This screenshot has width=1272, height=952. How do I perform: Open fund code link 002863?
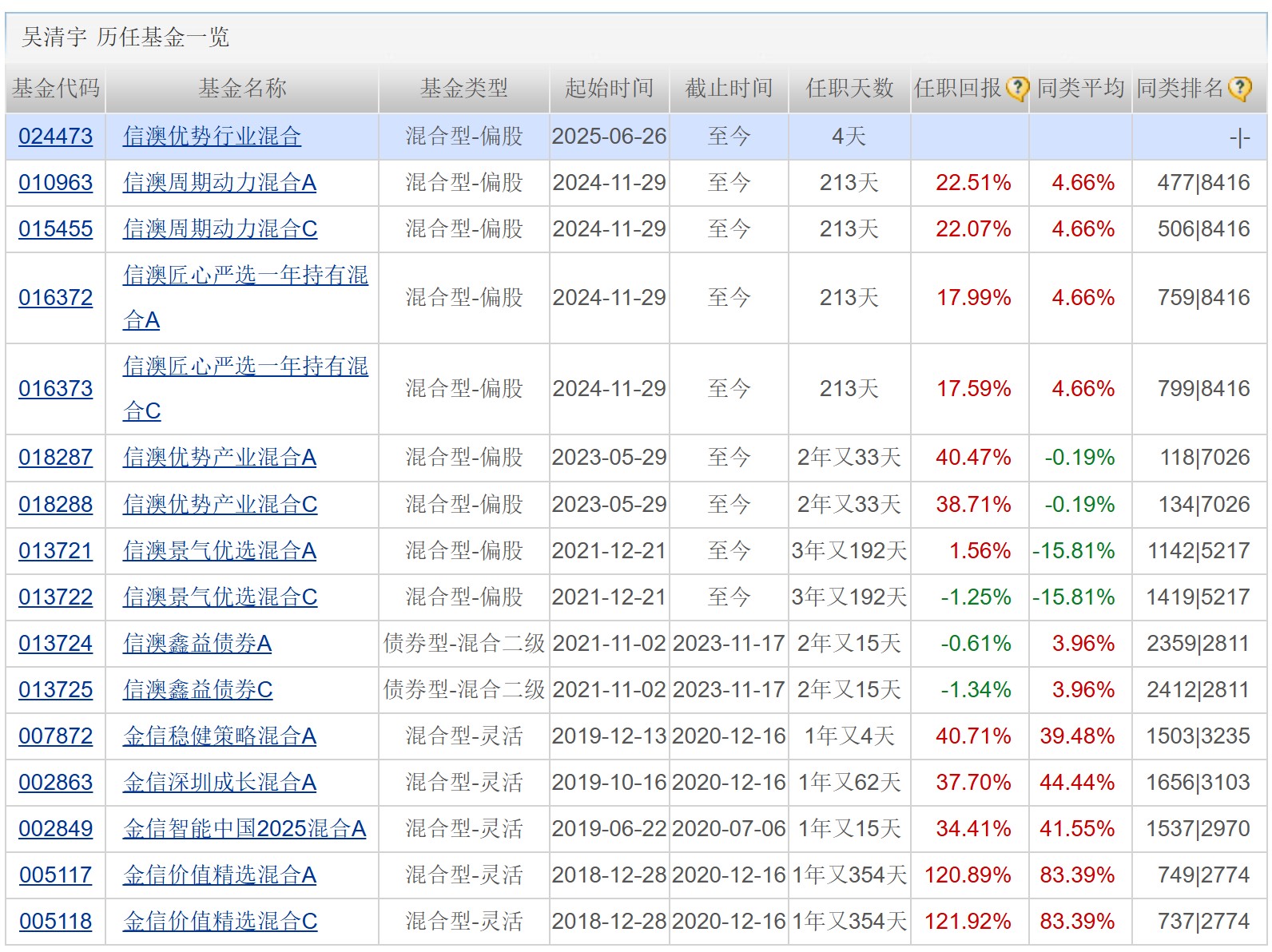(55, 783)
